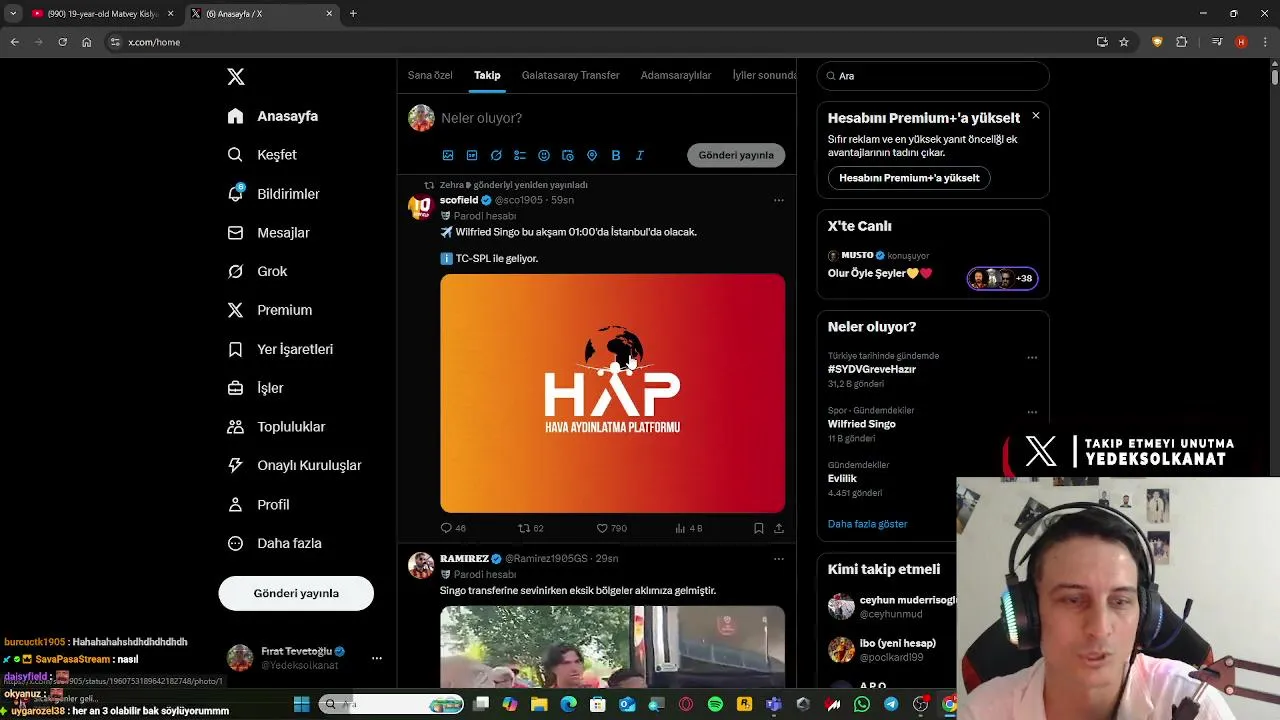Click the Grok enhance icon in composer
The width and height of the screenshot is (1280, 720).
496,155
